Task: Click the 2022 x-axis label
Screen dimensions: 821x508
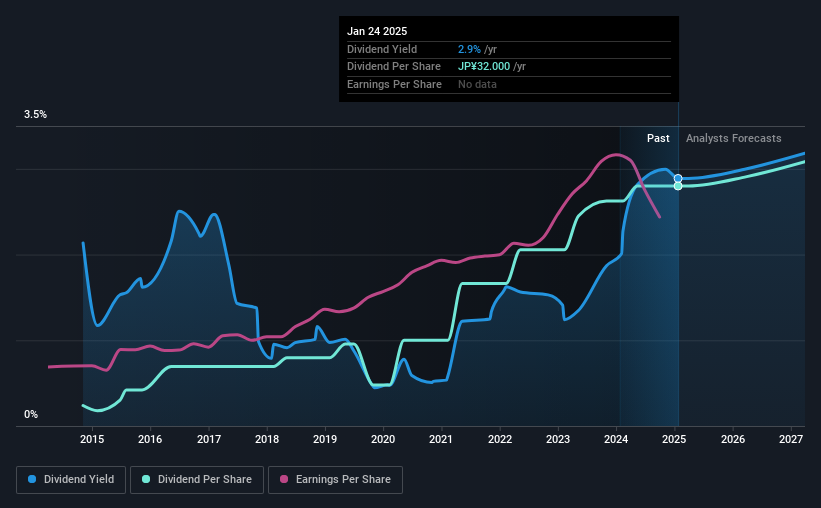Action: pos(500,439)
